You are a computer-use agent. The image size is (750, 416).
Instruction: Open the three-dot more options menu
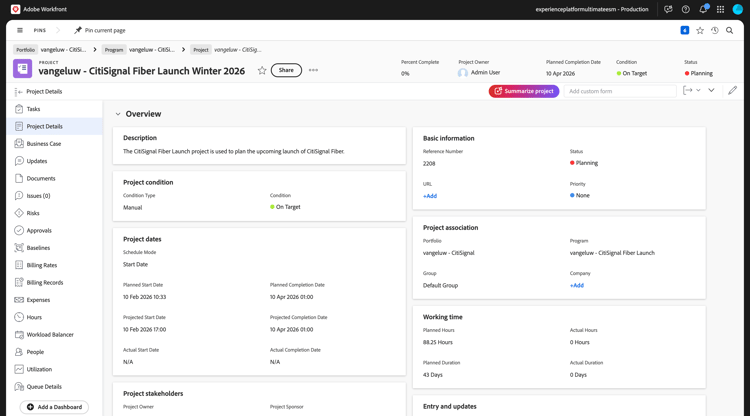point(313,70)
